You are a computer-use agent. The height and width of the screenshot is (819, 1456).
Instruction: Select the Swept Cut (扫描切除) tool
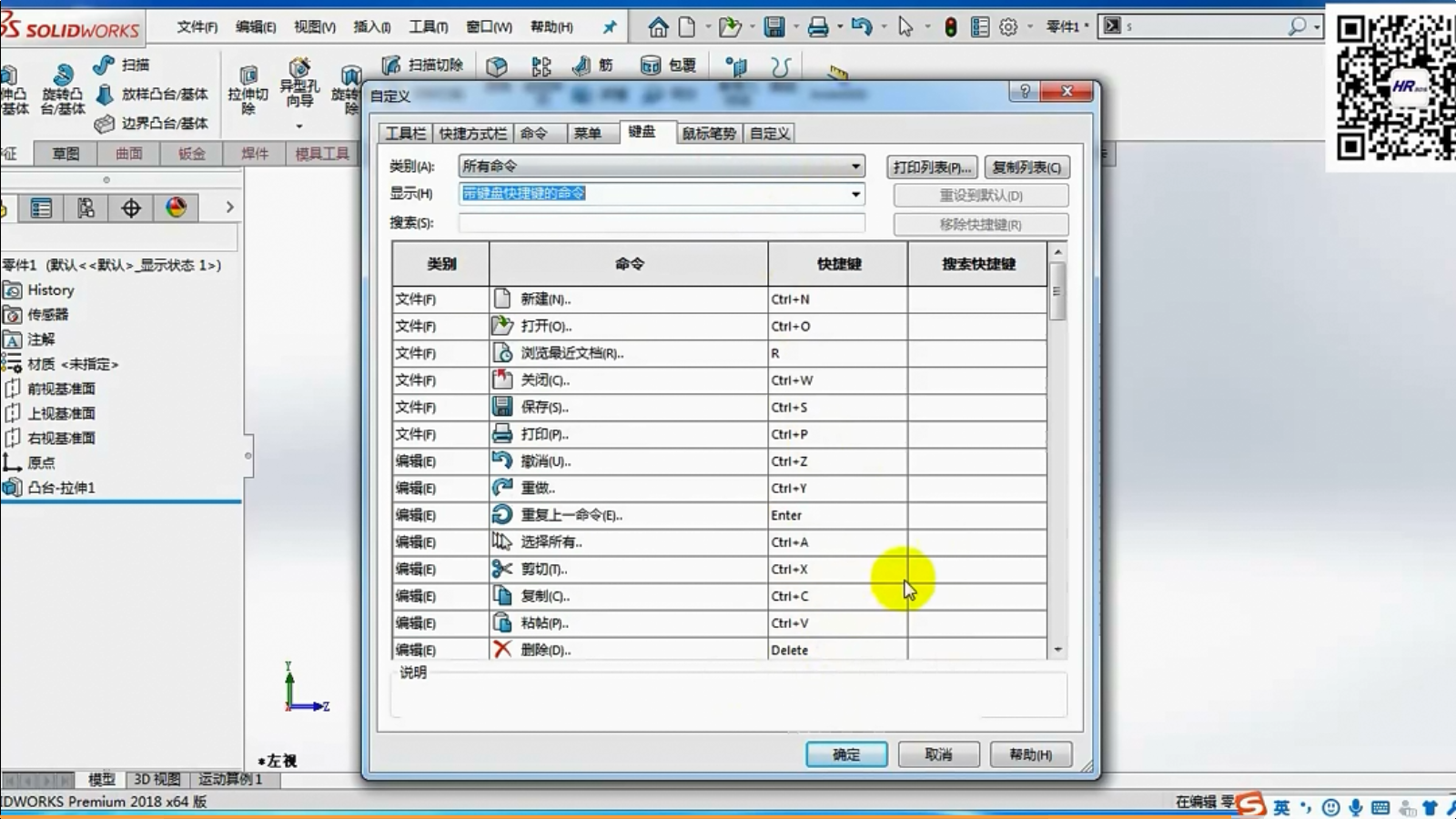tap(423, 65)
